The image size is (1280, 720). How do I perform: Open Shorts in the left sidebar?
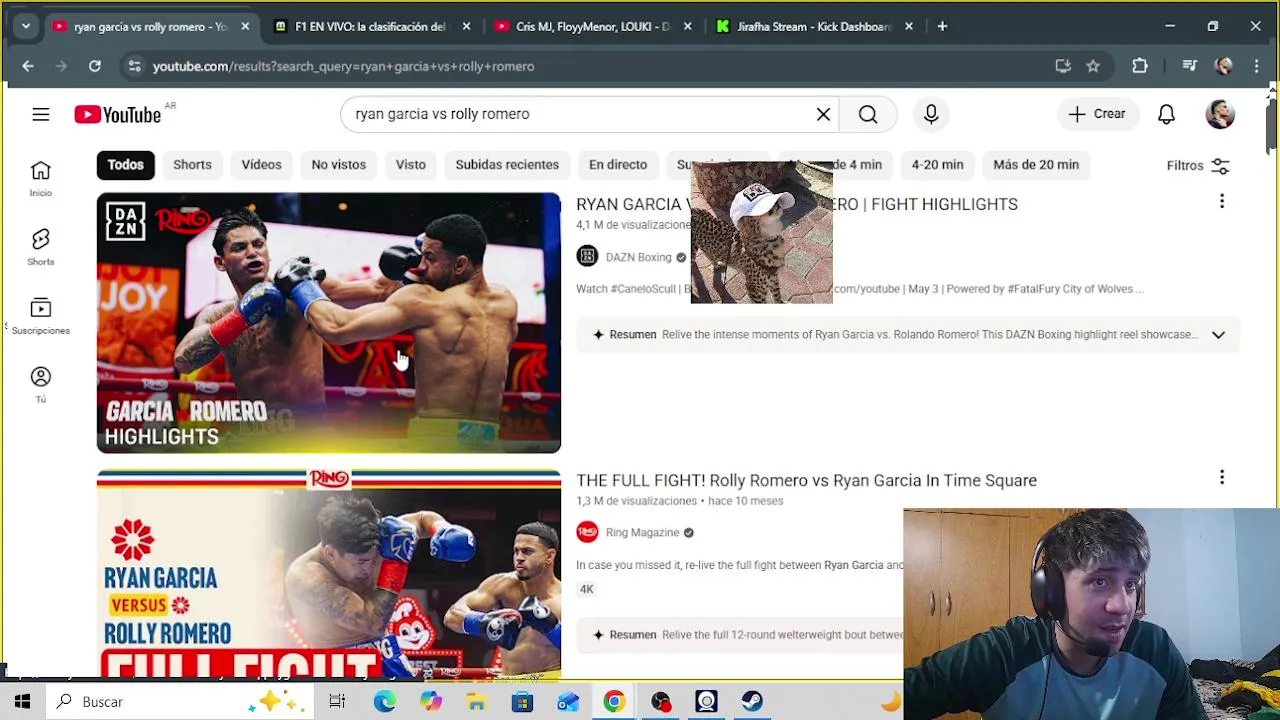coord(40,247)
